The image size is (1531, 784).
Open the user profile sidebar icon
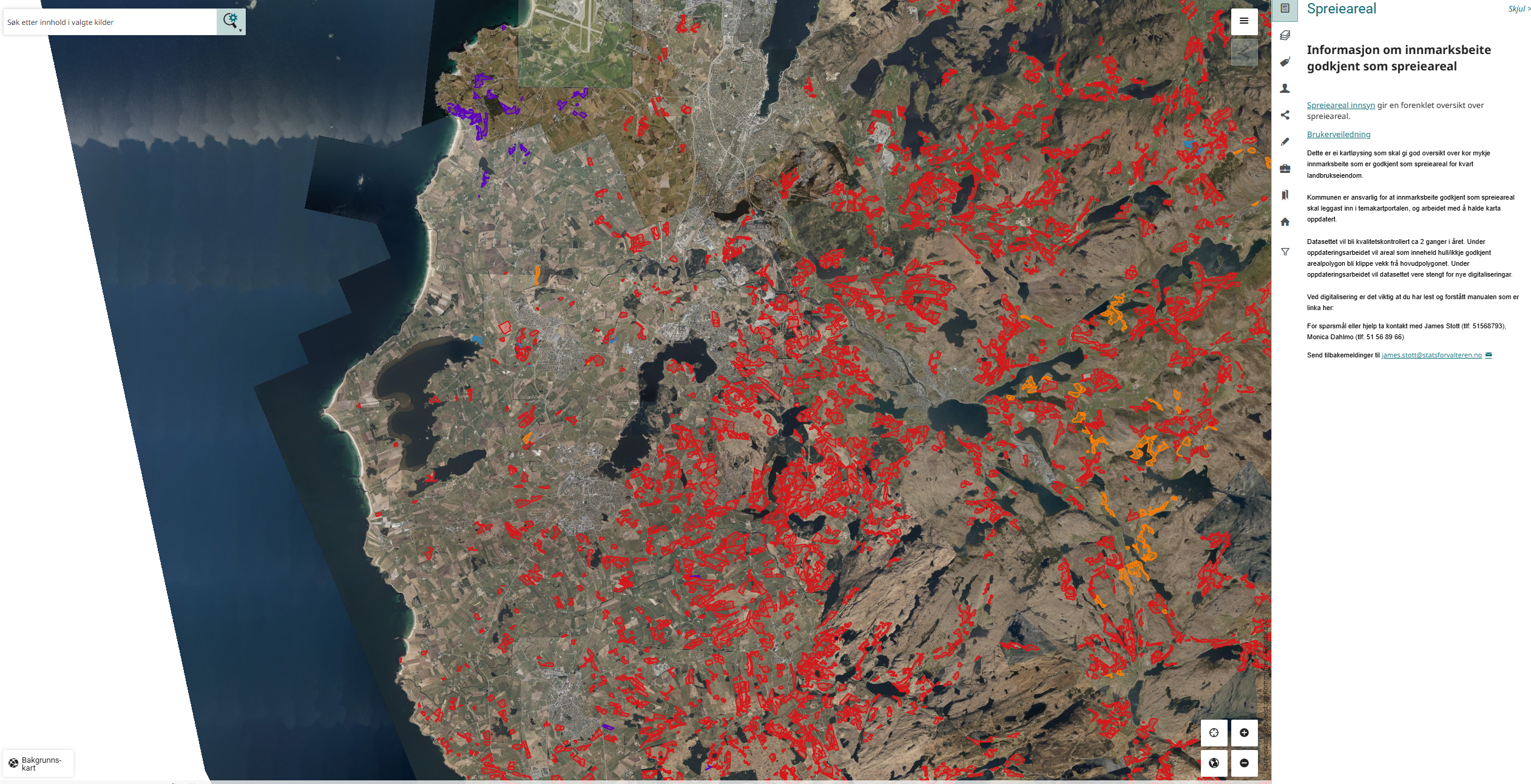pyautogui.click(x=1285, y=89)
